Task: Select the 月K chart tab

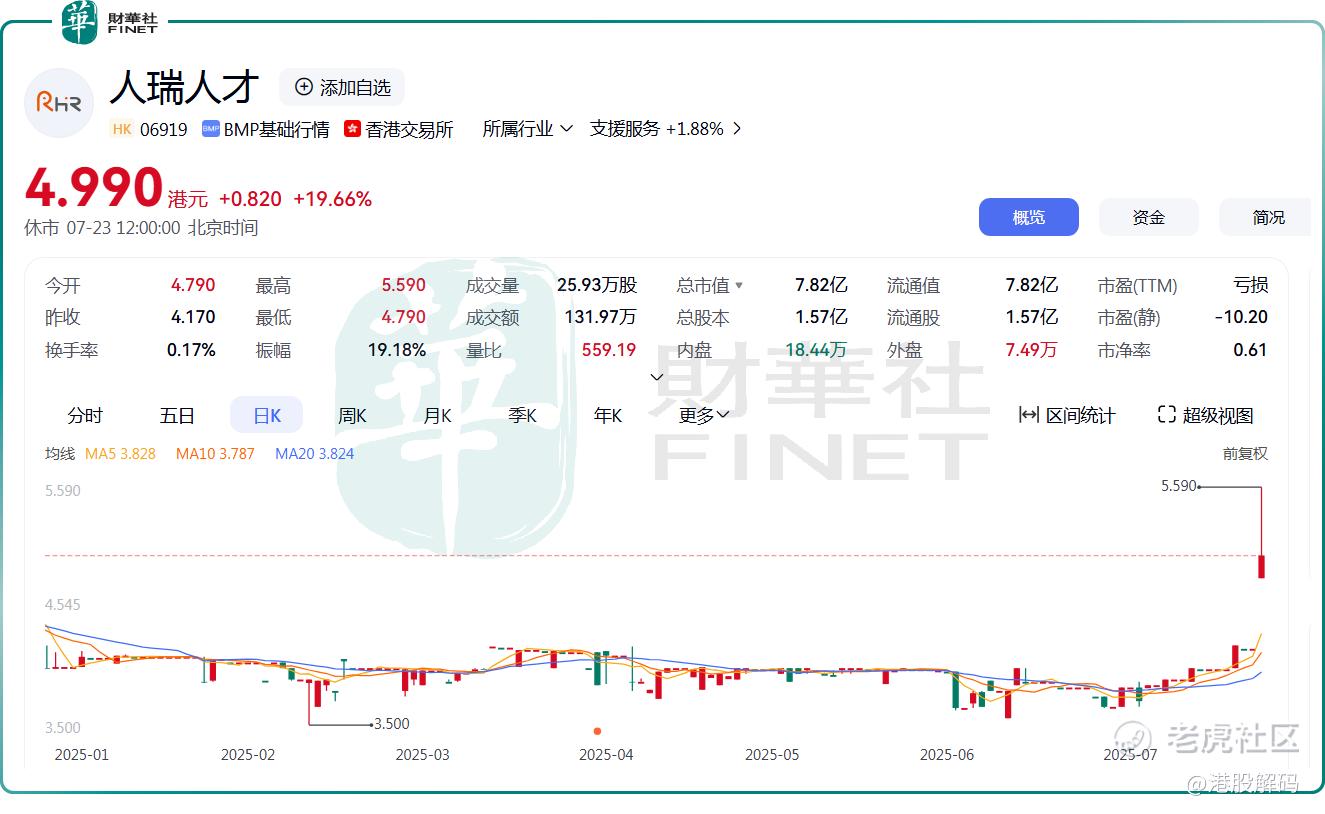Action: click(437, 415)
